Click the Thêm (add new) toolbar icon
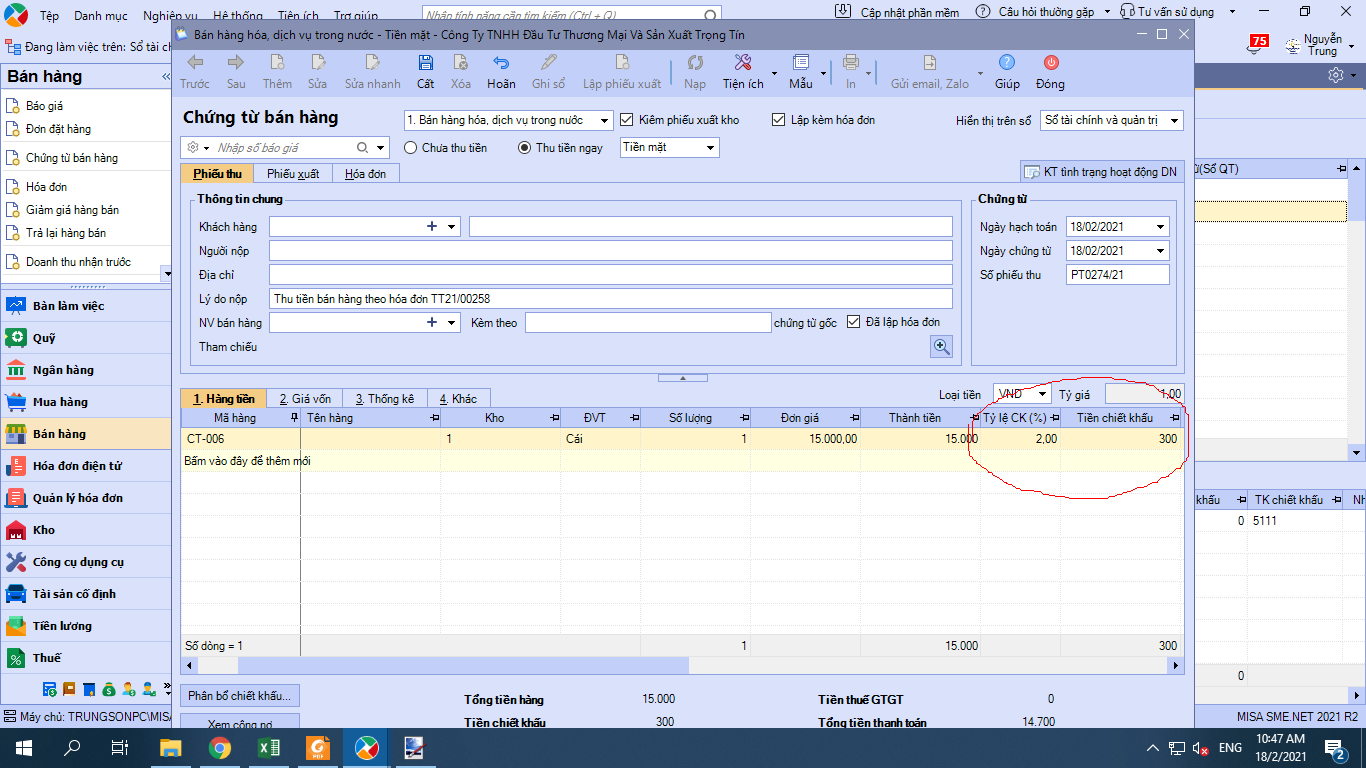This screenshot has height=768, width=1366. point(277,62)
